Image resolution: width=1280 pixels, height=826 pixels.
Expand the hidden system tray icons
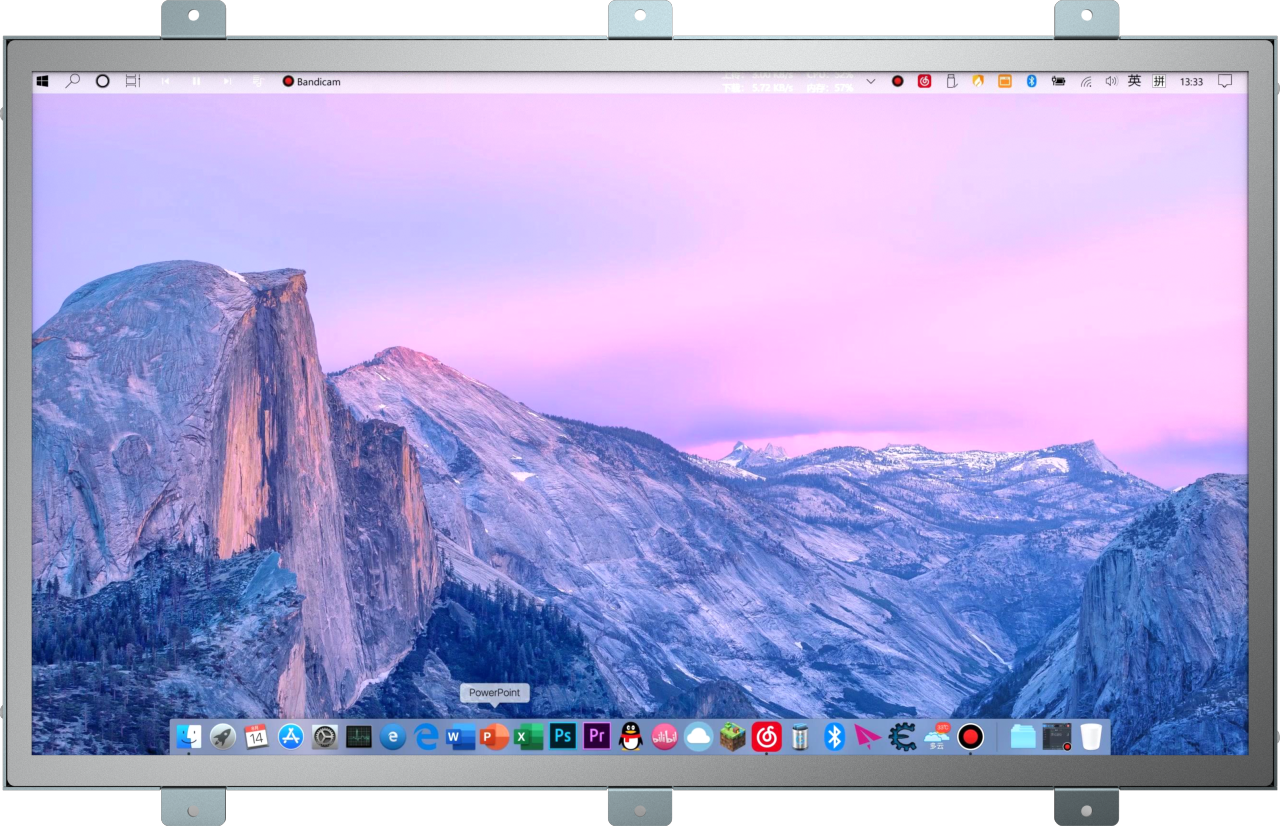[x=871, y=81]
